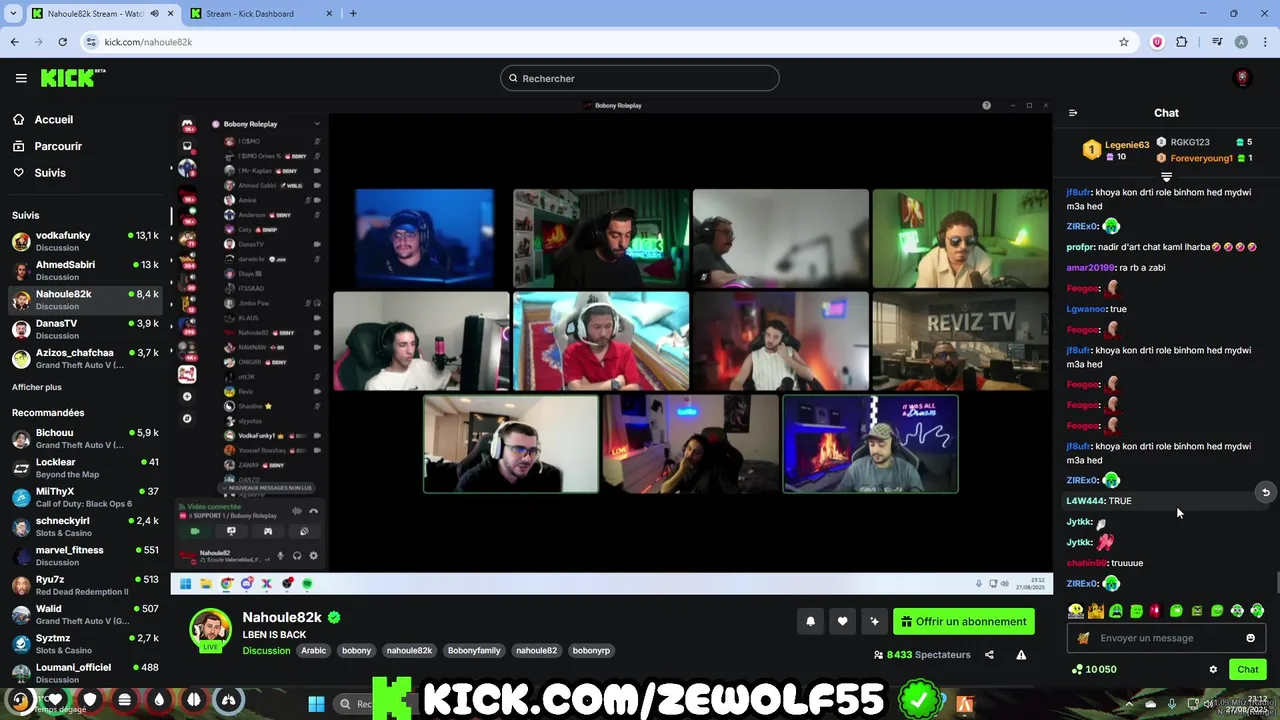The width and height of the screenshot is (1280, 720).
Task: Click the chat resume-scroll arrow button
Action: click(x=1265, y=492)
